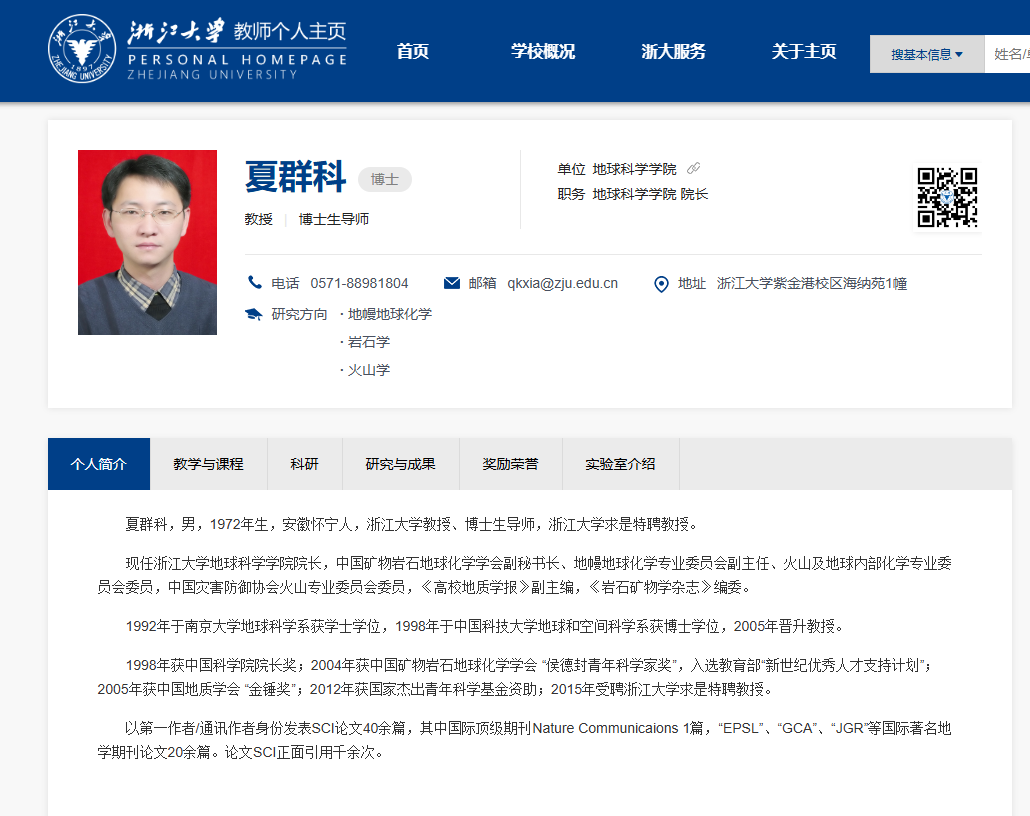Click the address 浙江大学紫金港校区海纳苑1幢
Viewport: 1030px width, 816px height.
812,283
